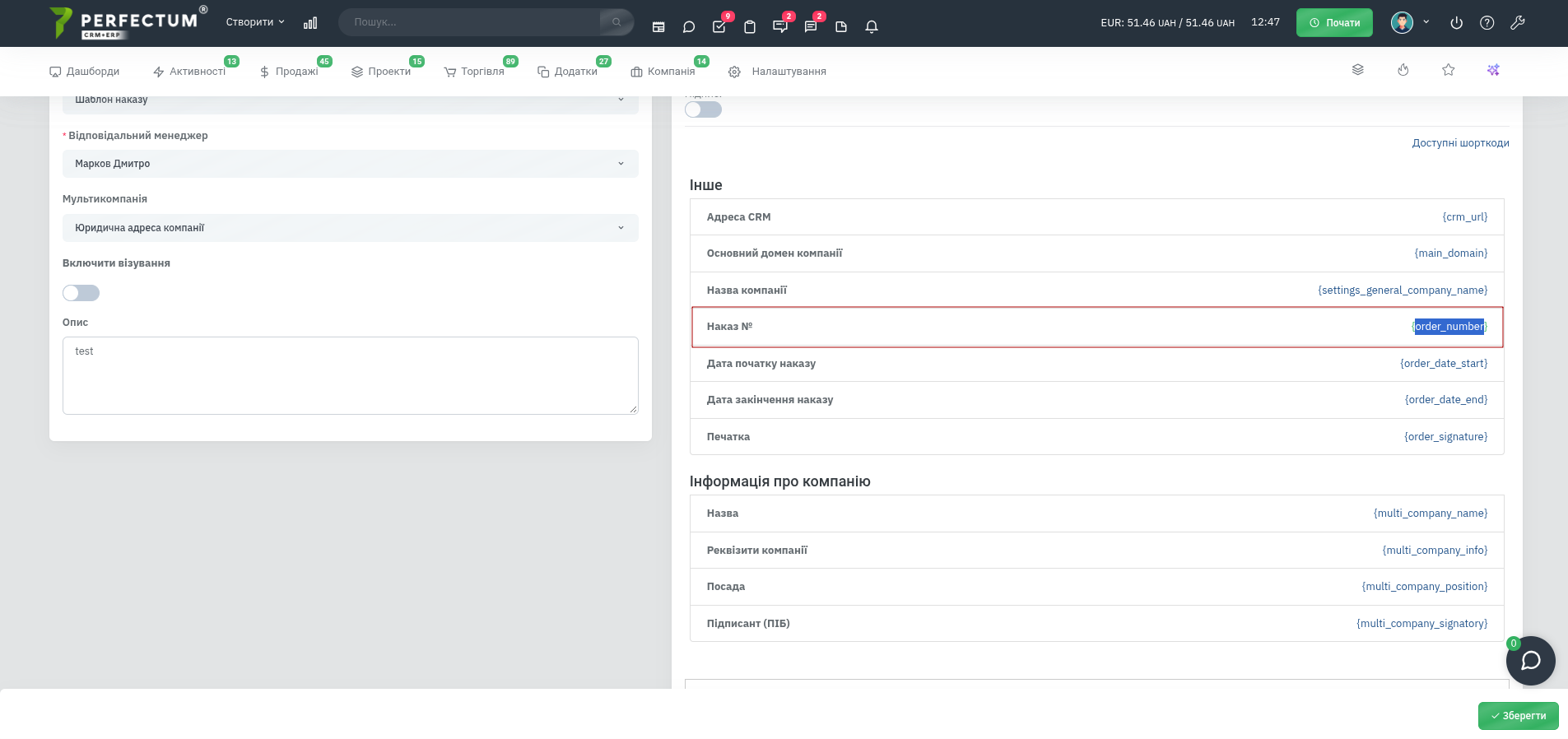Open the clipboard icon in top bar
1568x739 pixels.
coord(750,26)
